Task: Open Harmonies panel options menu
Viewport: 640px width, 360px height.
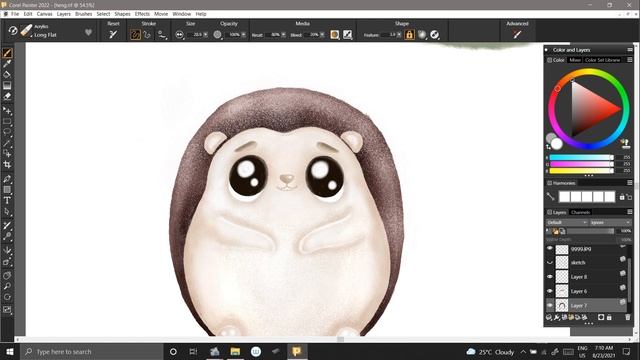Action: (630, 182)
